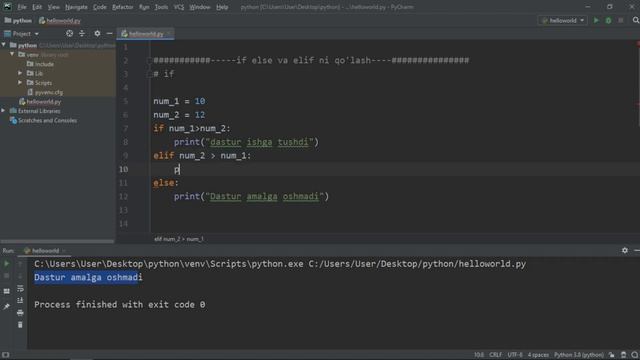This screenshot has width=640, height=360.
Task: Open the Run menu
Action: 144,7
